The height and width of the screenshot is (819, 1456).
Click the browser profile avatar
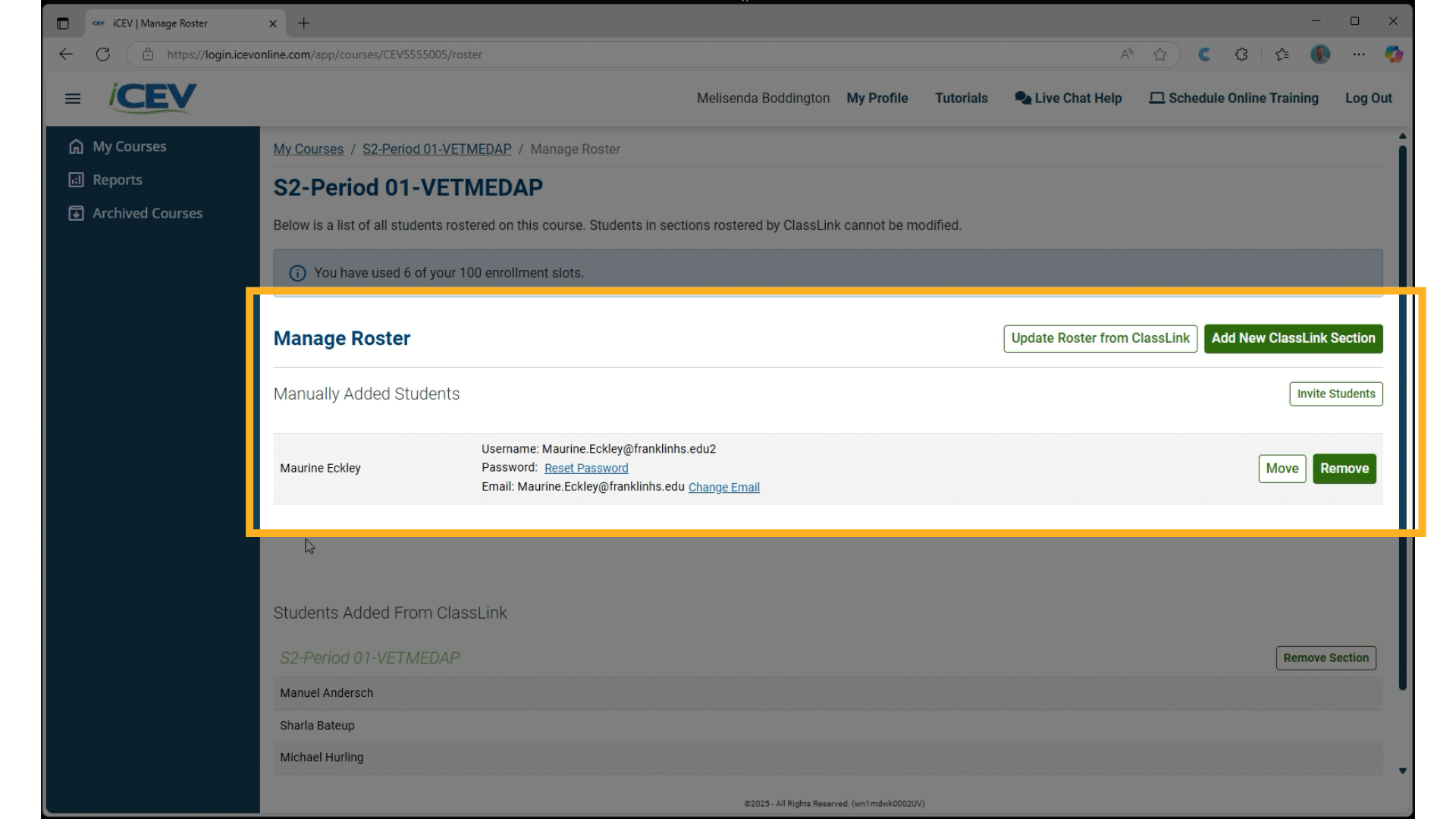(x=1320, y=54)
